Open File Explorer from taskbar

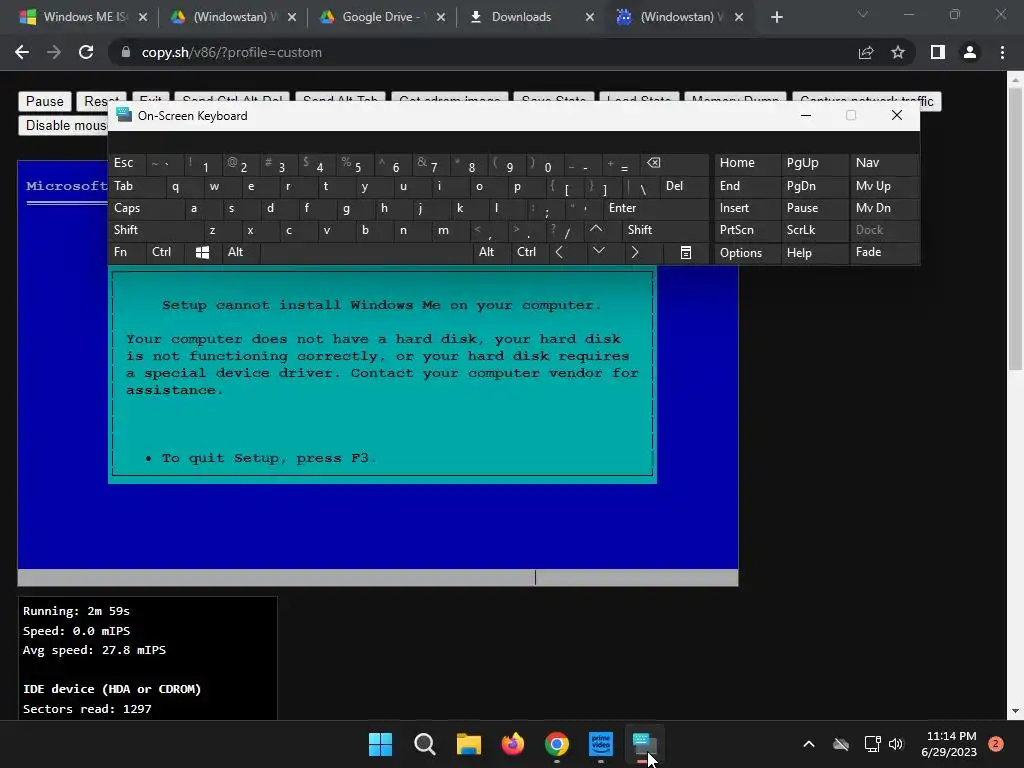468,744
